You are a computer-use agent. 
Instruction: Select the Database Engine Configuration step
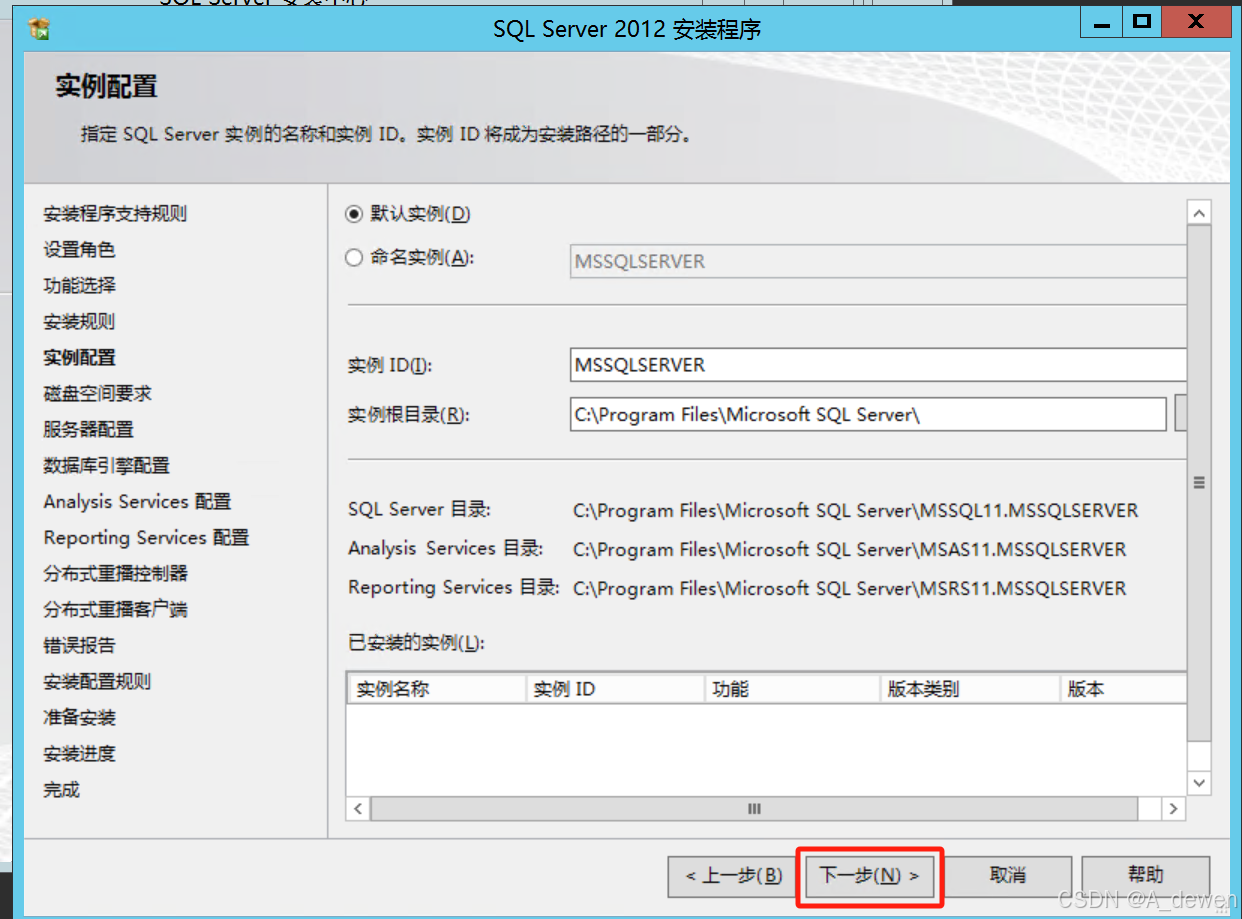click(106, 466)
